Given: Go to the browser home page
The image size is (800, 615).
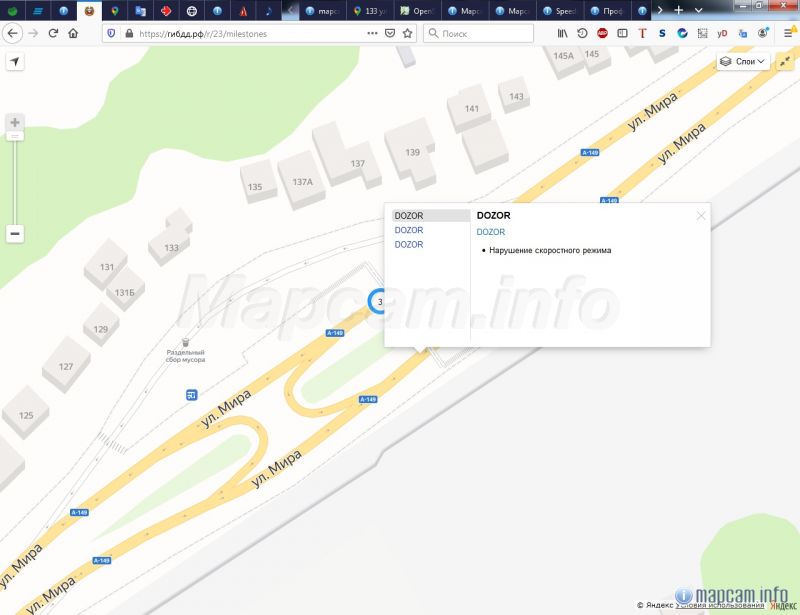Looking at the screenshot, I should (73, 33).
